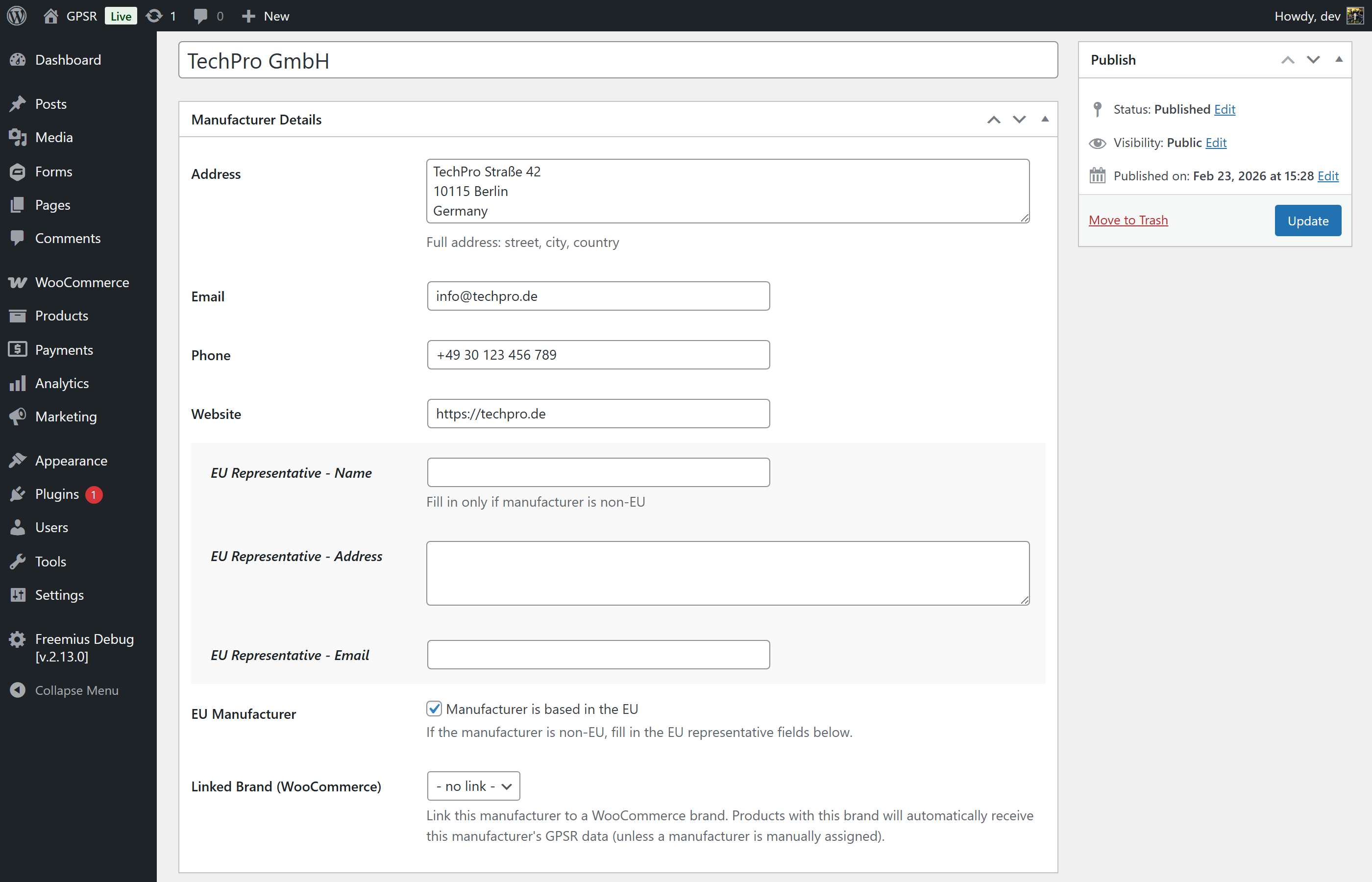Viewport: 1372px width, 882px height.
Task: Click the Analytics chart icon
Action: (18, 383)
